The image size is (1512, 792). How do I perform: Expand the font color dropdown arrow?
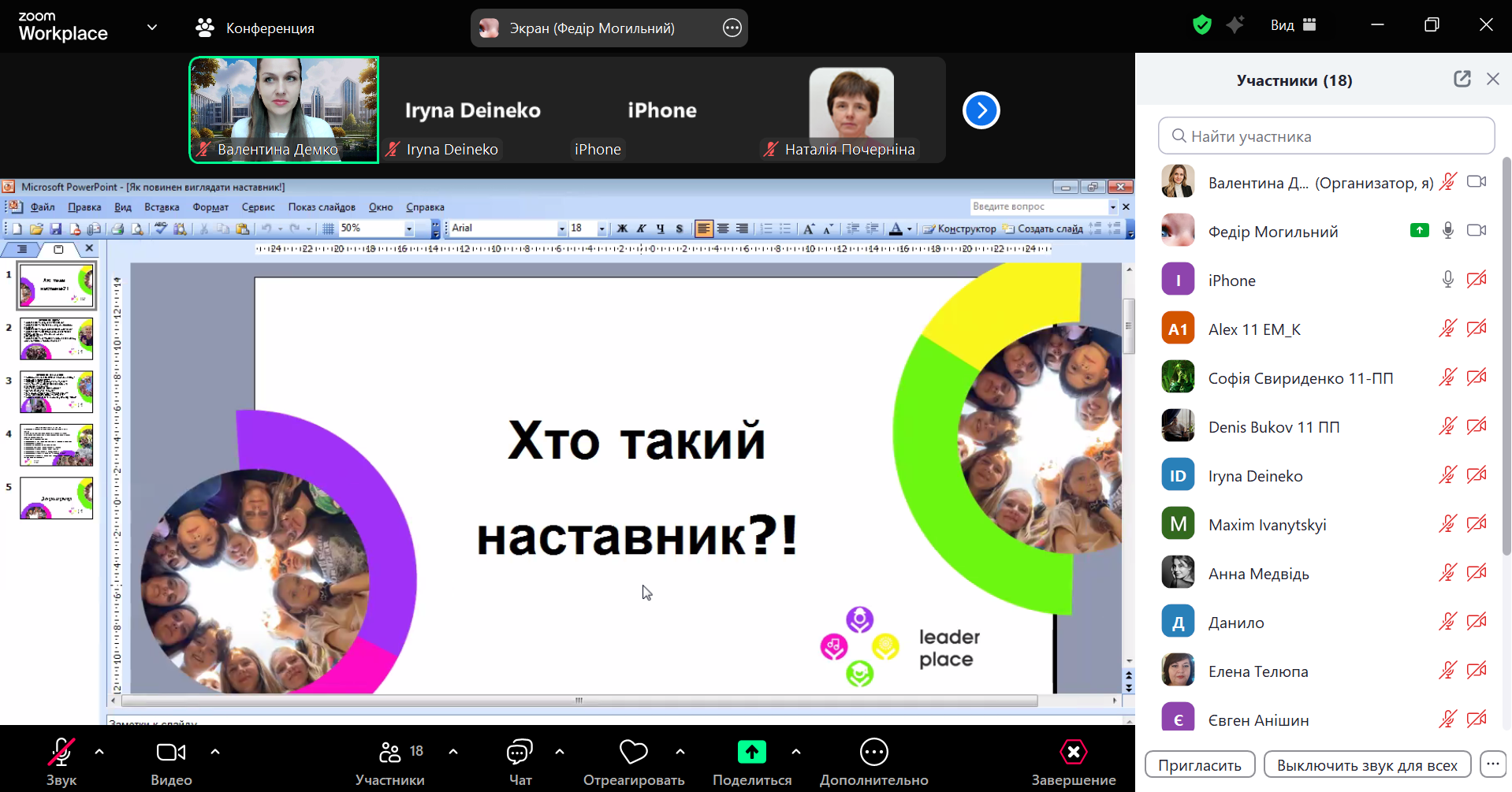[x=910, y=229]
